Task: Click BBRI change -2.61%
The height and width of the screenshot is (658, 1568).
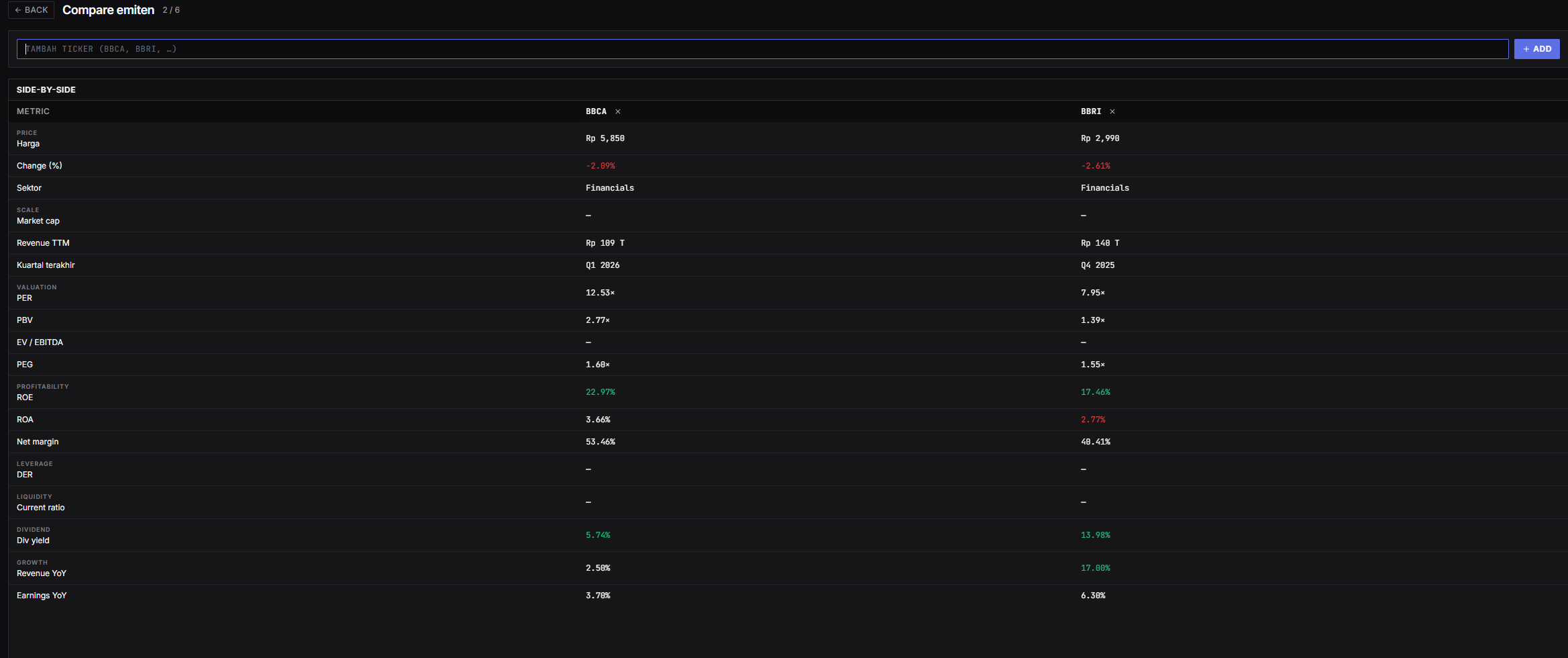Action: click(1096, 166)
